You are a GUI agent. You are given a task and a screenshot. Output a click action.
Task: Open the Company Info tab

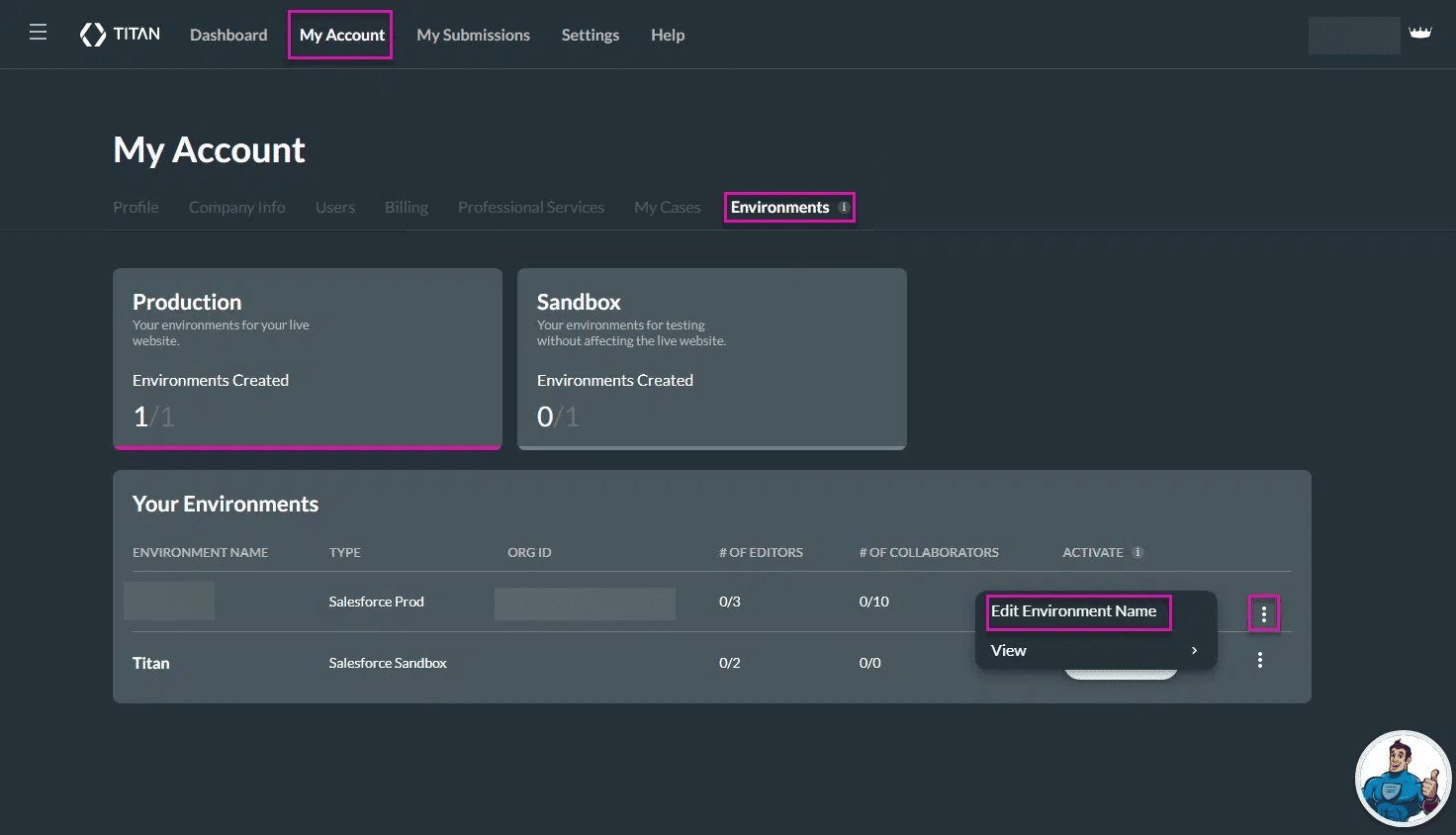[236, 208]
